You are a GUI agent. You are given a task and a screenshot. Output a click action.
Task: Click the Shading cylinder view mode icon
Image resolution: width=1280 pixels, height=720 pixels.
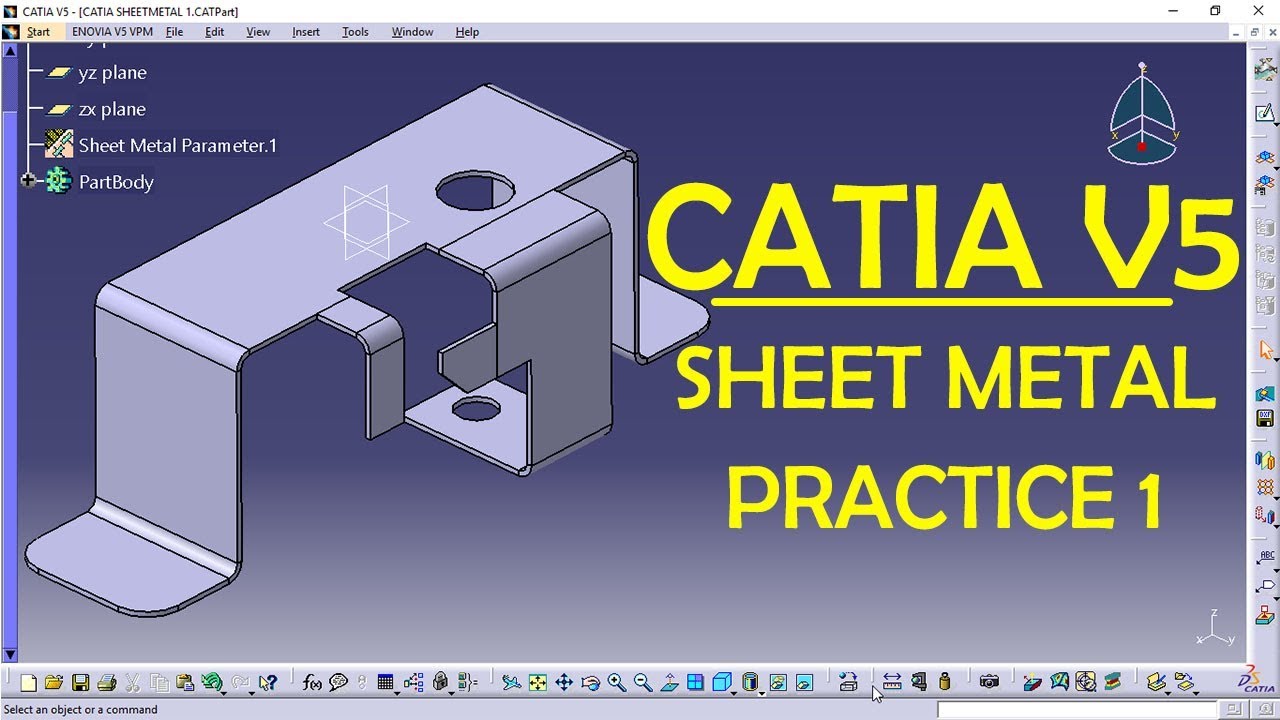point(750,683)
